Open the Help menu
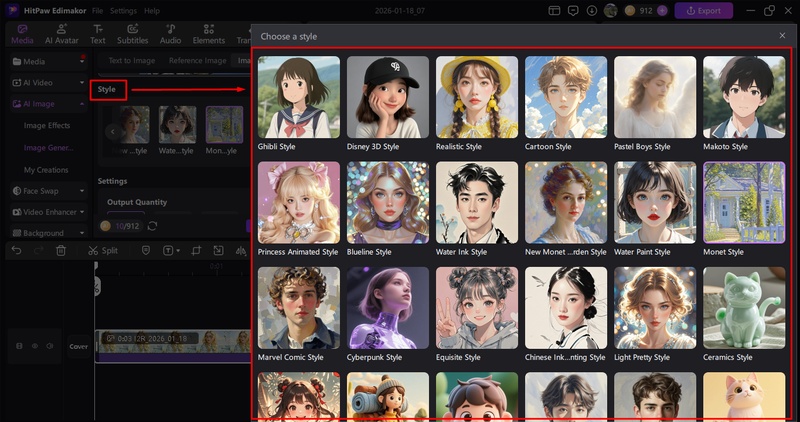Viewport: 800px width, 422px height. click(x=152, y=11)
